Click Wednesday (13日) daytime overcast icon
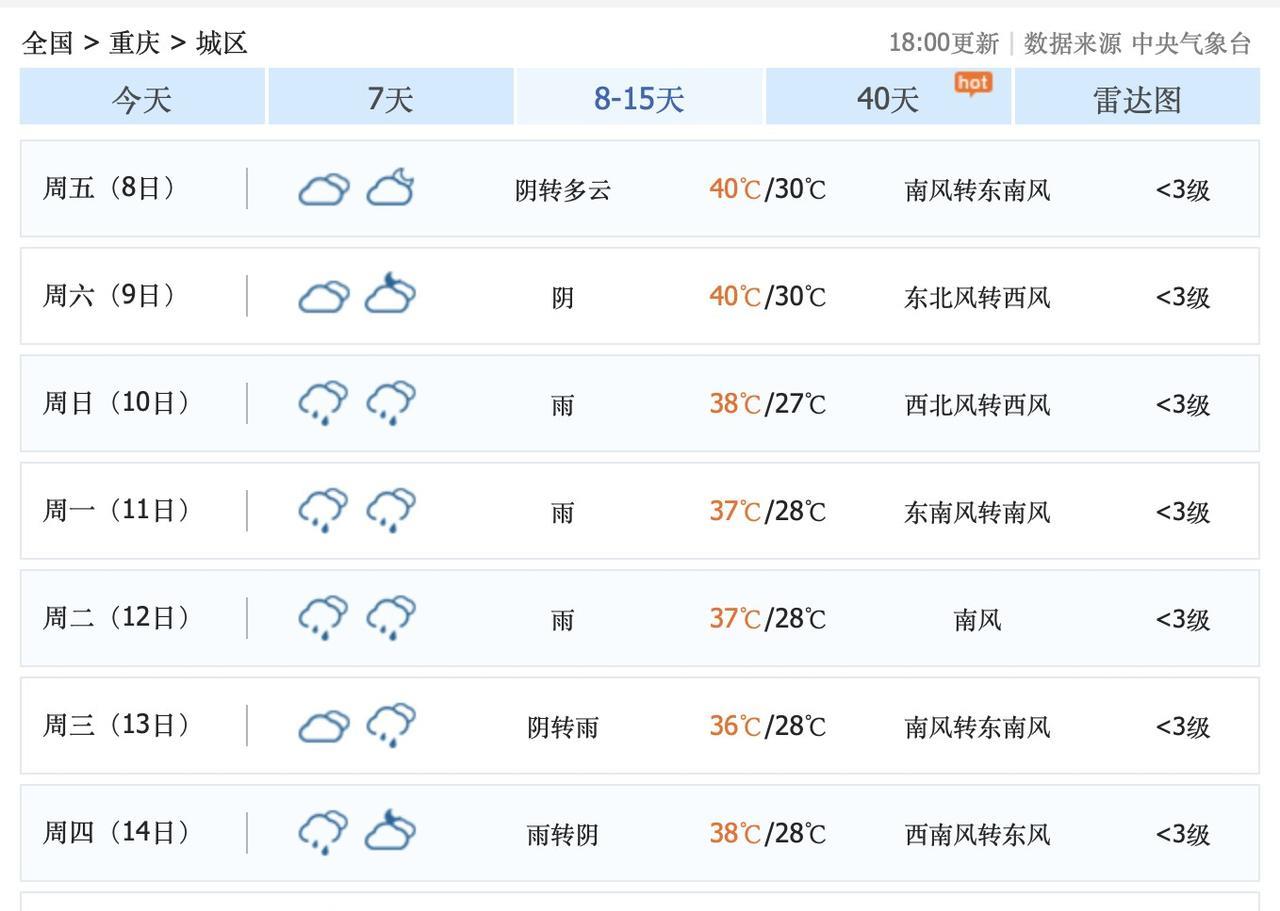The width and height of the screenshot is (1280, 911). 324,725
